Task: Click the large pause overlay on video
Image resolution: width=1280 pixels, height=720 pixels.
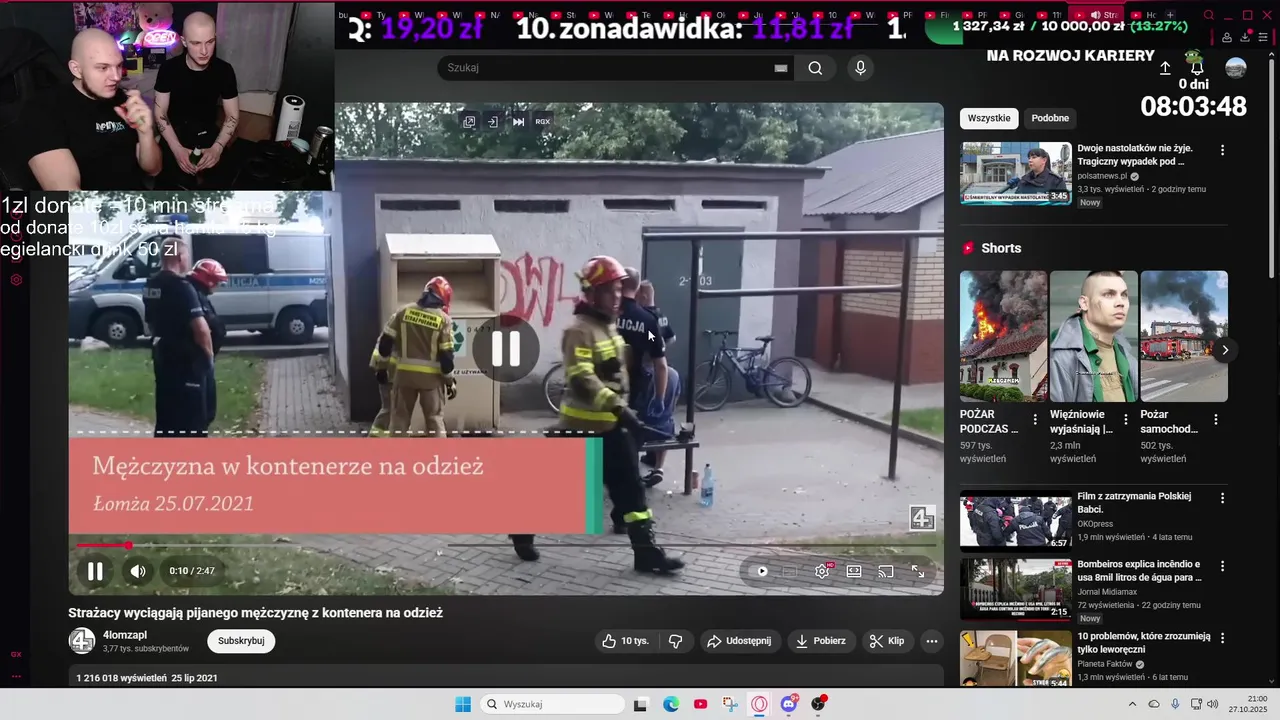Action: [506, 349]
